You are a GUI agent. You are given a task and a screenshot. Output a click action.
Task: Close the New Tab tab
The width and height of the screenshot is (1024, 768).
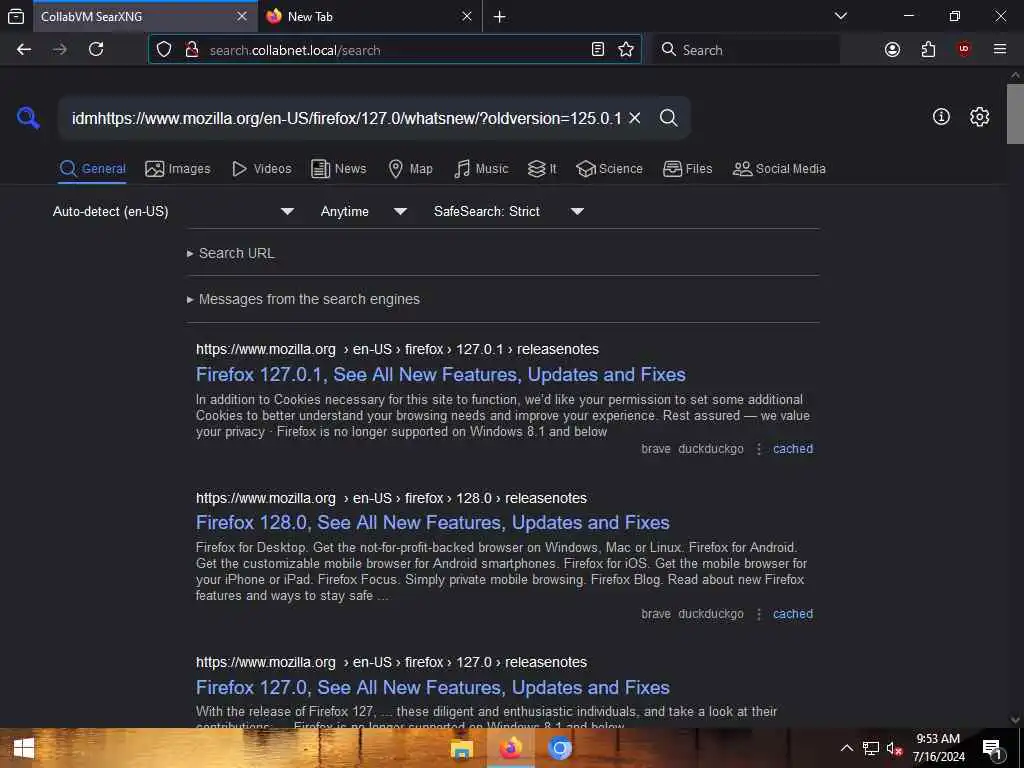click(x=467, y=16)
